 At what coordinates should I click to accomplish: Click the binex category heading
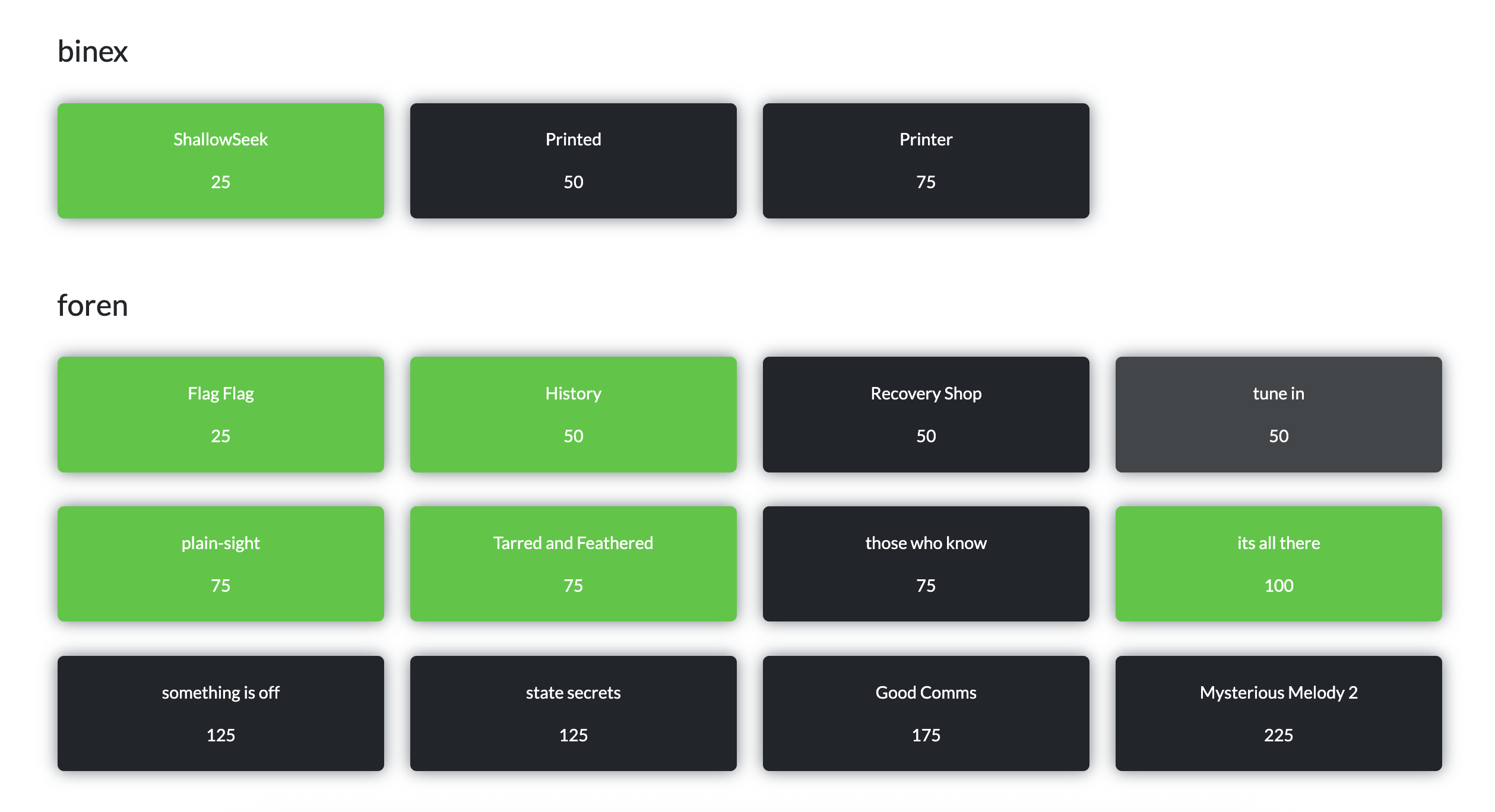pos(93,52)
